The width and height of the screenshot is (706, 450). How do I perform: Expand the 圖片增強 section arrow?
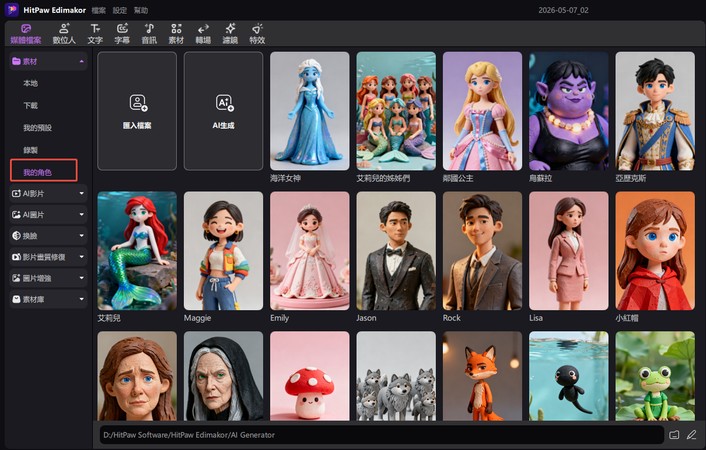coord(81,278)
